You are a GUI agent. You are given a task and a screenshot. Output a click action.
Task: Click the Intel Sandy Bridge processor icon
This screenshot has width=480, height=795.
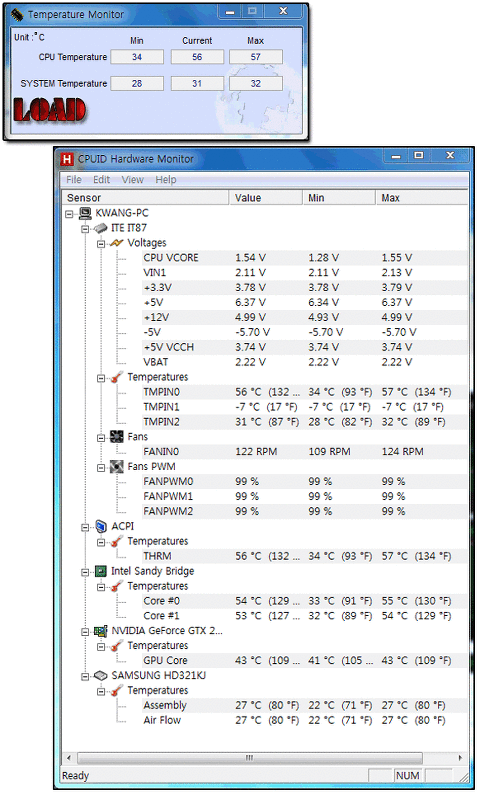point(101,571)
